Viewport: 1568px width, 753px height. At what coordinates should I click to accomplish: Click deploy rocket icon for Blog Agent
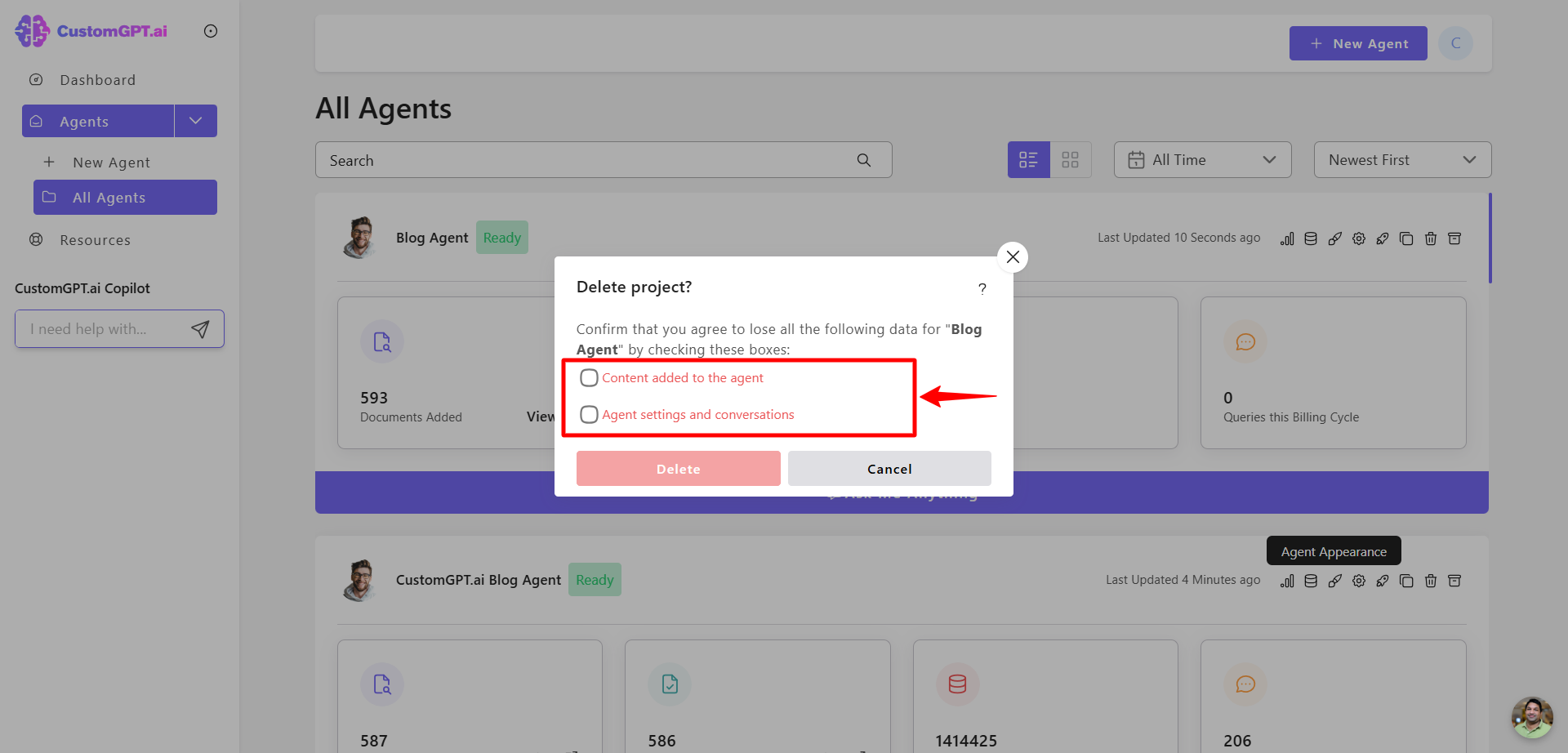coord(1383,238)
